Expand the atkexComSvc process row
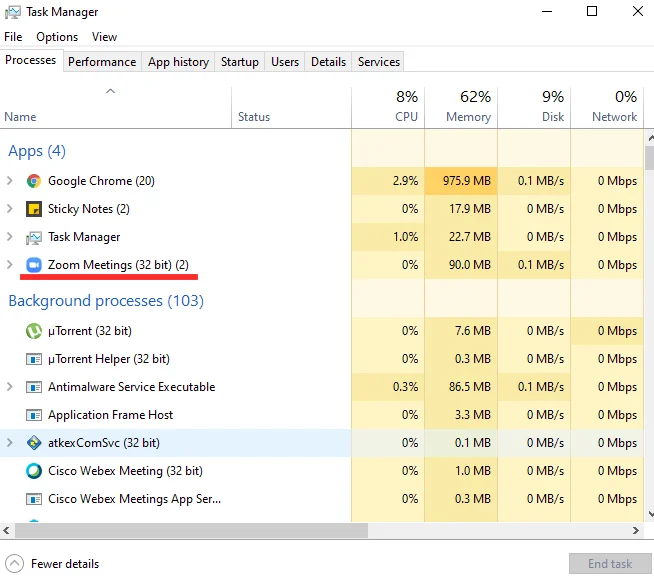Viewport: 654px width, 582px height. [10, 443]
